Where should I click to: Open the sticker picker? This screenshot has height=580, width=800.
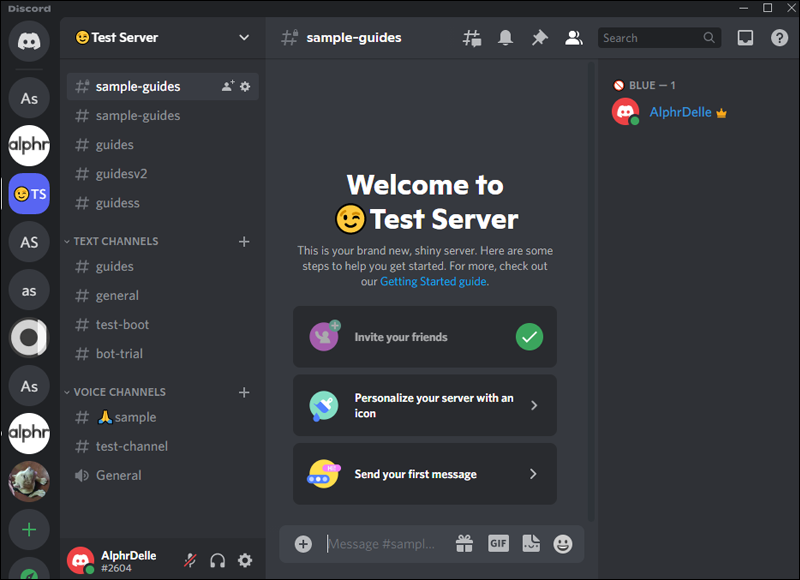pos(531,544)
